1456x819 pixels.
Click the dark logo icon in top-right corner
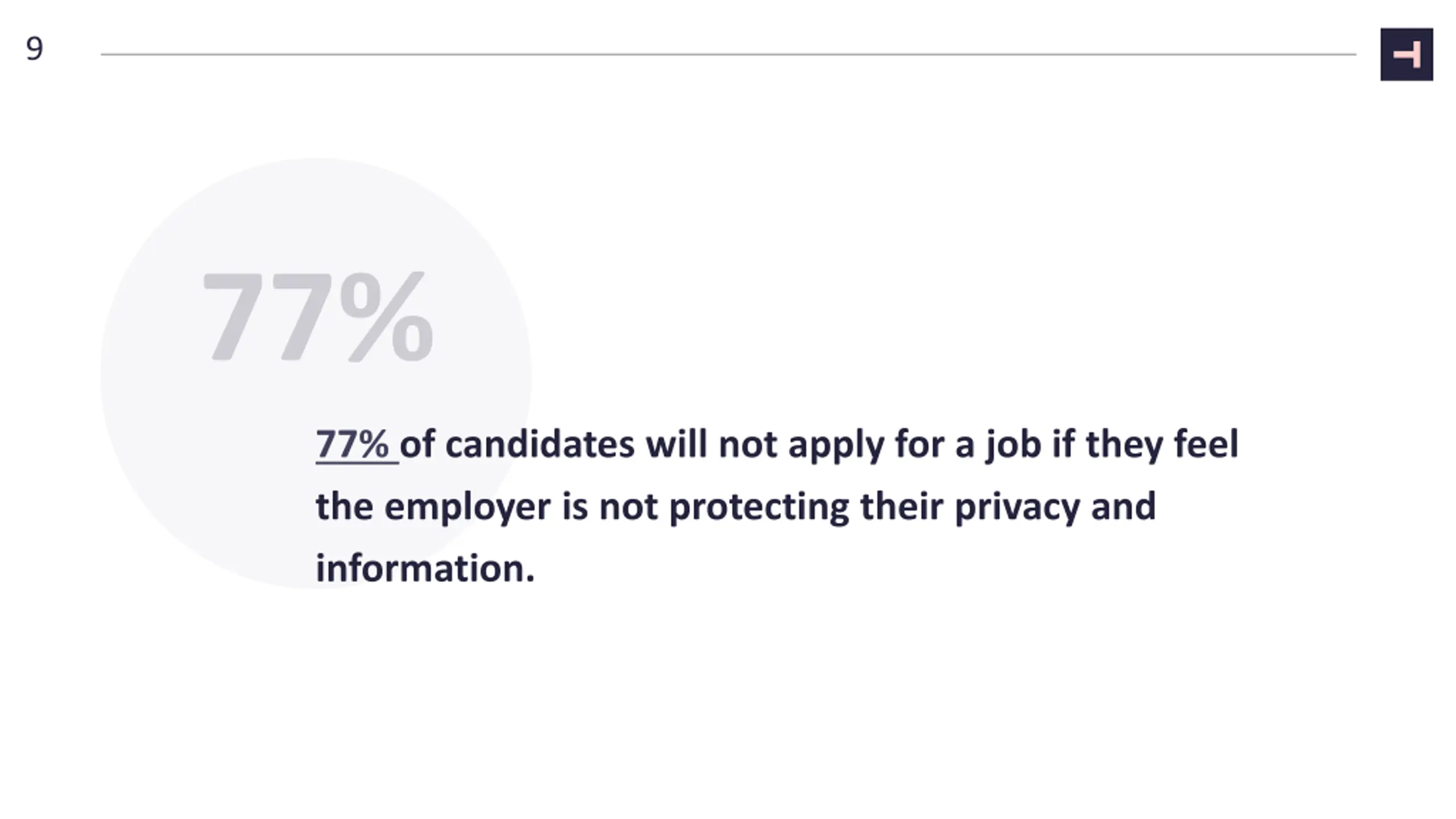(x=1407, y=55)
